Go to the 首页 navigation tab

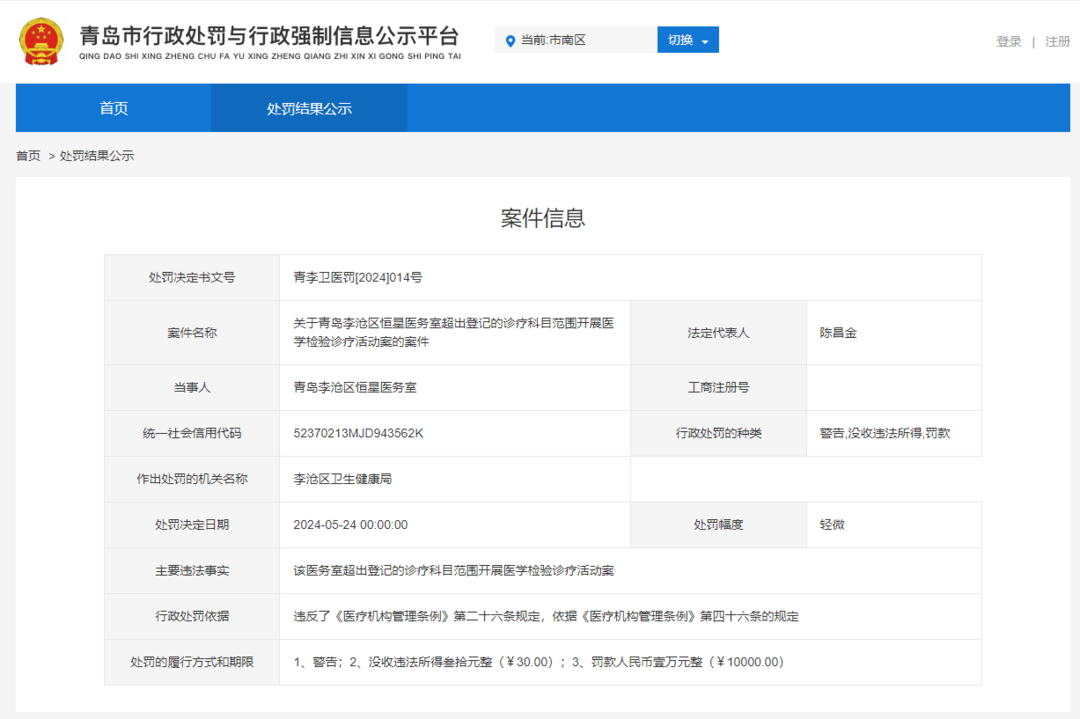point(114,108)
